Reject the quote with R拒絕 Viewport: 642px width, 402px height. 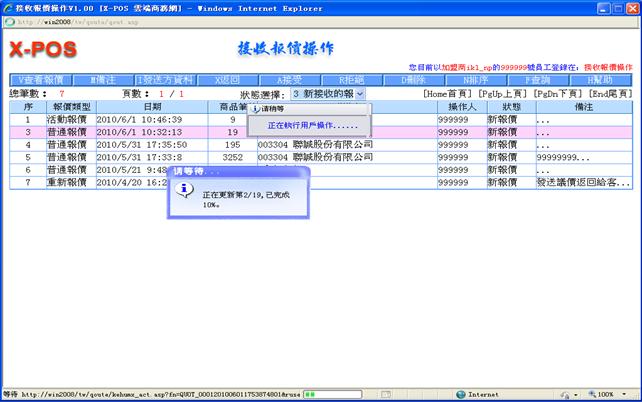350,79
